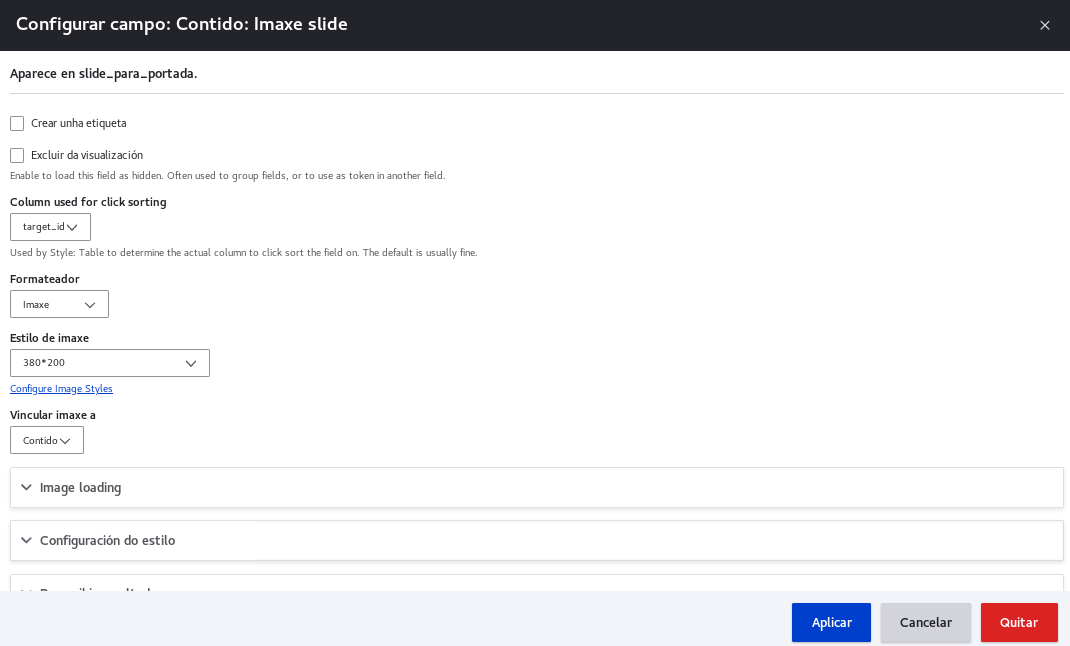Screen dimensions: 1070x646
Task: Enable the Crear unha etiqueta checkbox
Action: [17, 124]
